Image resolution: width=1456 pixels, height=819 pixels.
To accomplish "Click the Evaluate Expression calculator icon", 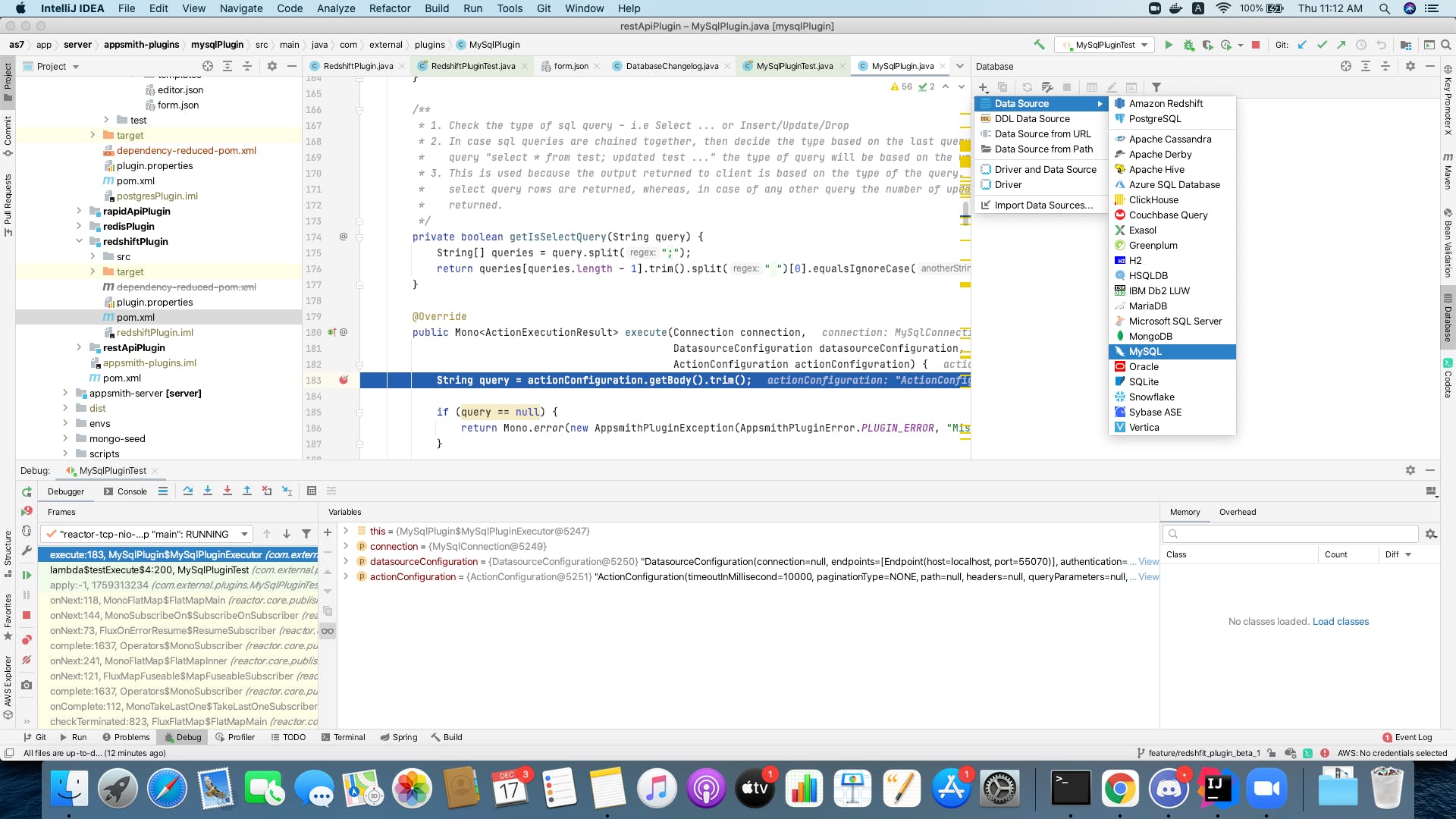I will [x=312, y=491].
